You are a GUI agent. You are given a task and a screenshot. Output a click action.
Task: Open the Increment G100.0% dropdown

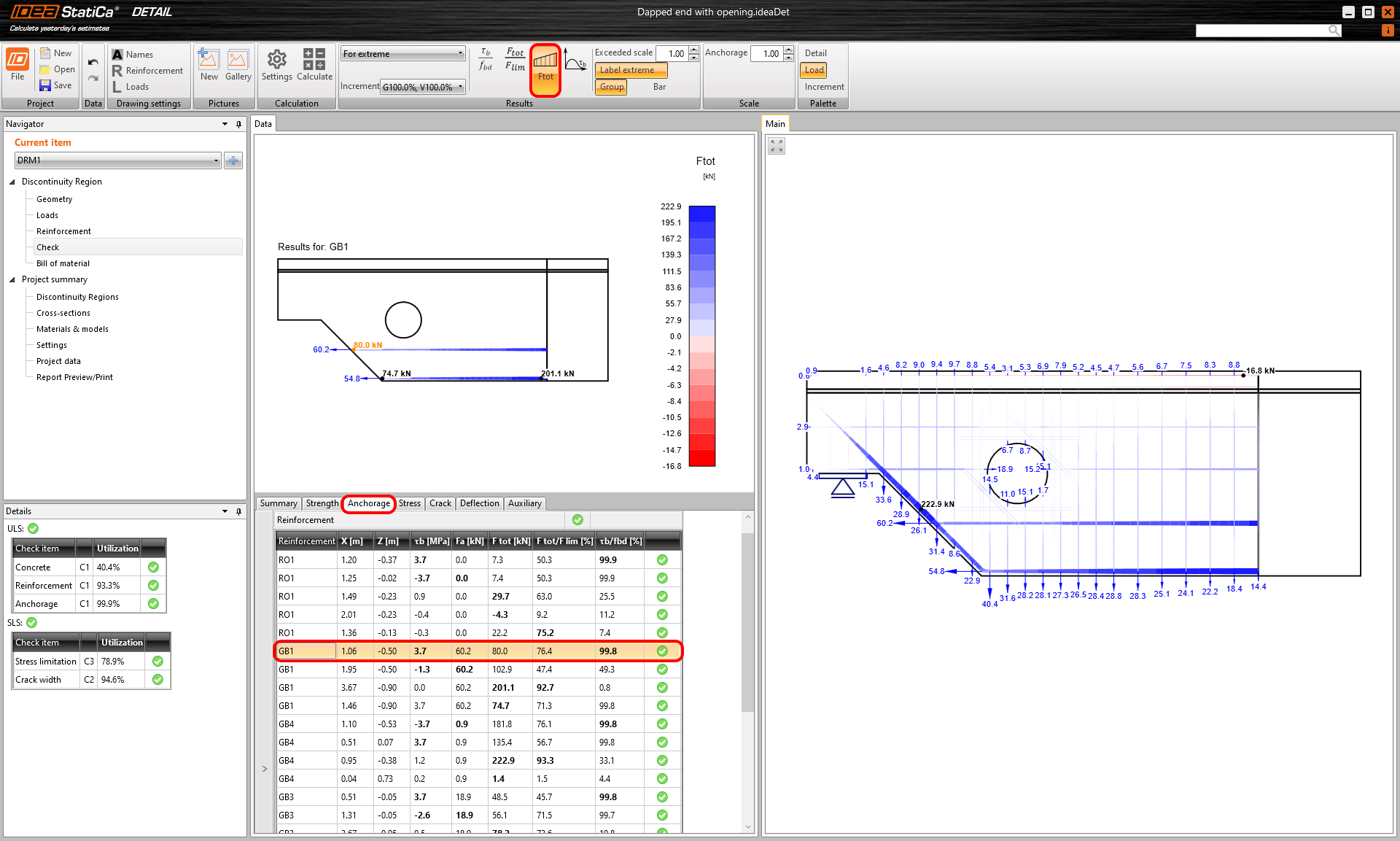[x=423, y=87]
